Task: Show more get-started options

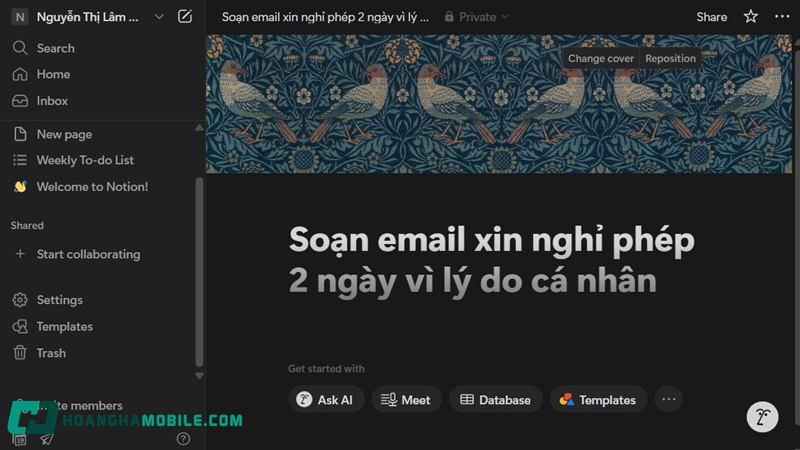Action: 669,400
